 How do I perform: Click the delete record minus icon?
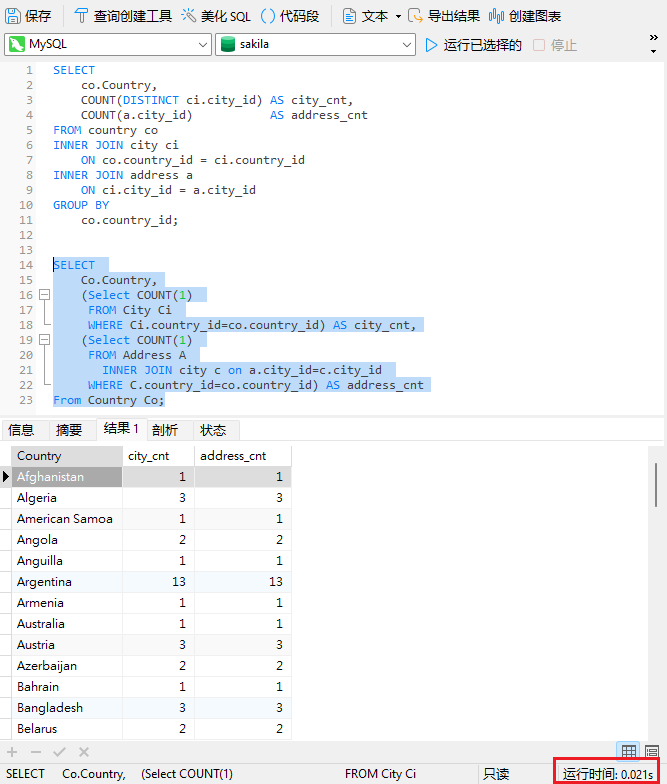pyautogui.click(x=36, y=752)
